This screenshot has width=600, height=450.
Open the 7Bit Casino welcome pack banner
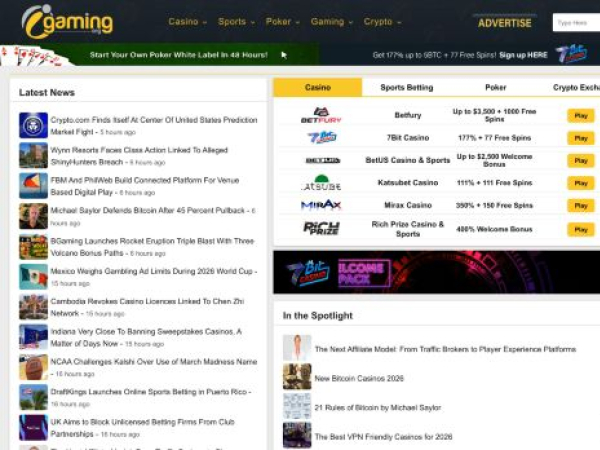point(436,272)
